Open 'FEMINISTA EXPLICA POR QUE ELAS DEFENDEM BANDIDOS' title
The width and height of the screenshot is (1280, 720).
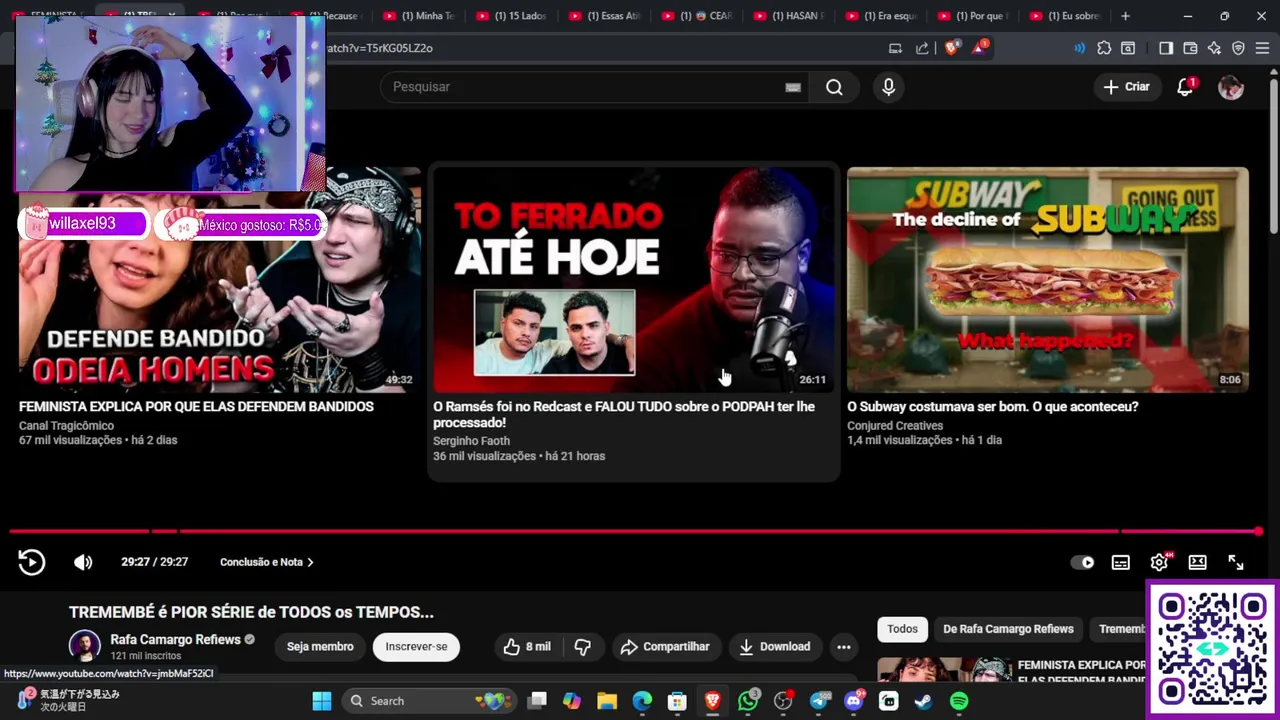pyautogui.click(x=196, y=407)
